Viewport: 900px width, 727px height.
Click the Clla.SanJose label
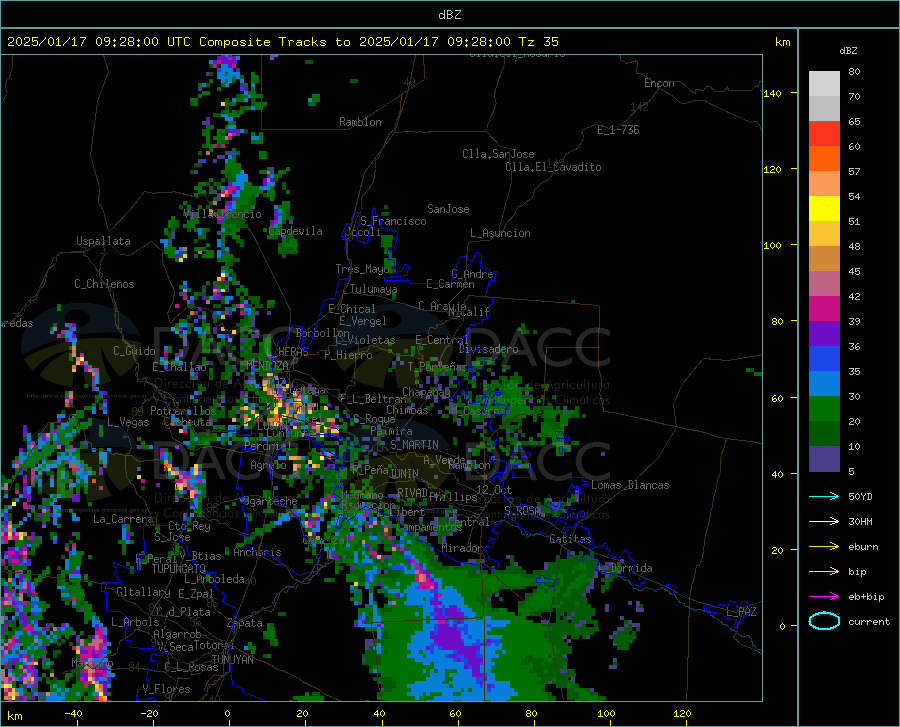click(x=498, y=154)
